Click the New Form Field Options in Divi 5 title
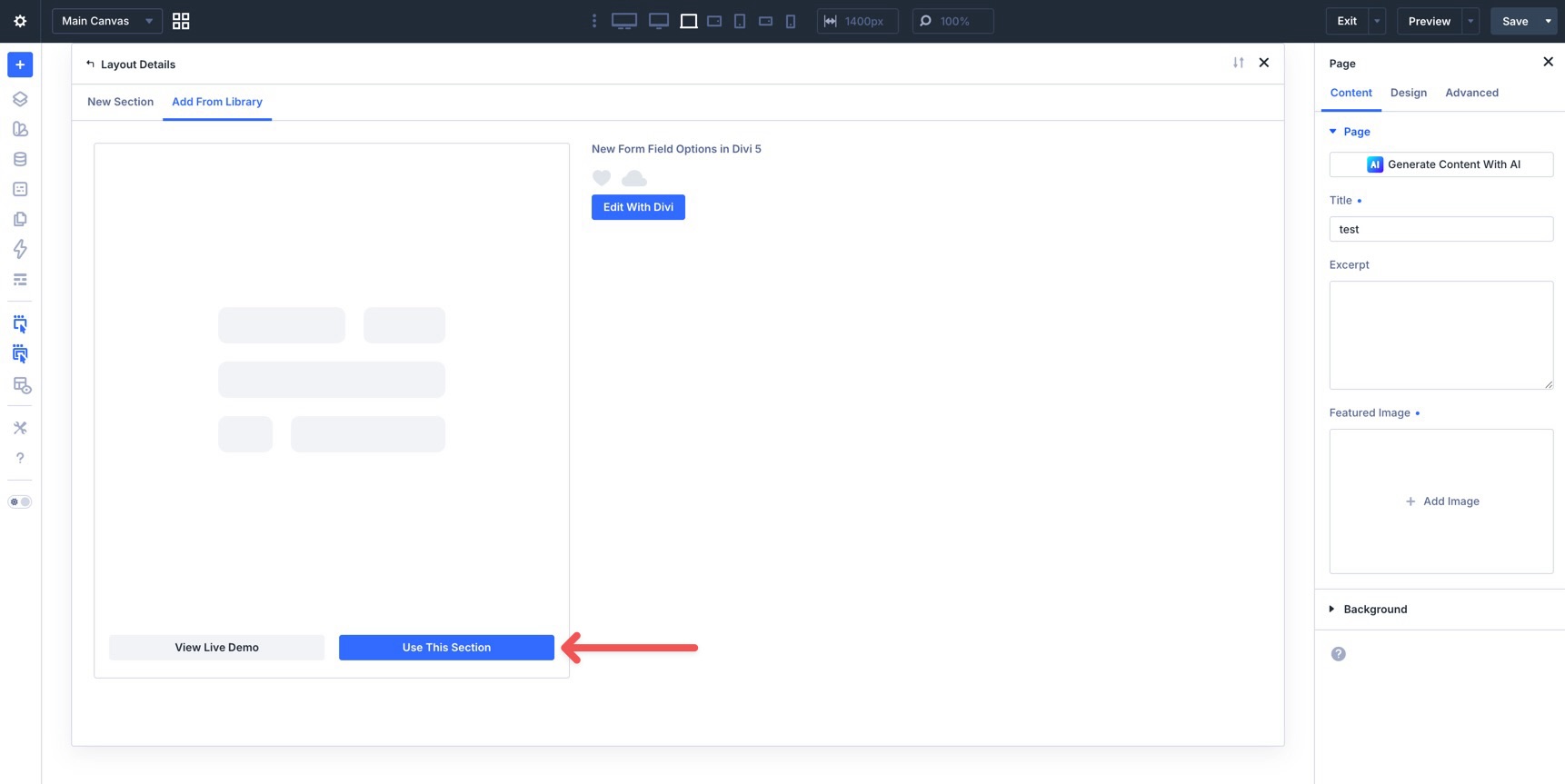This screenshot has height=784, width=1565. [676, 149]
